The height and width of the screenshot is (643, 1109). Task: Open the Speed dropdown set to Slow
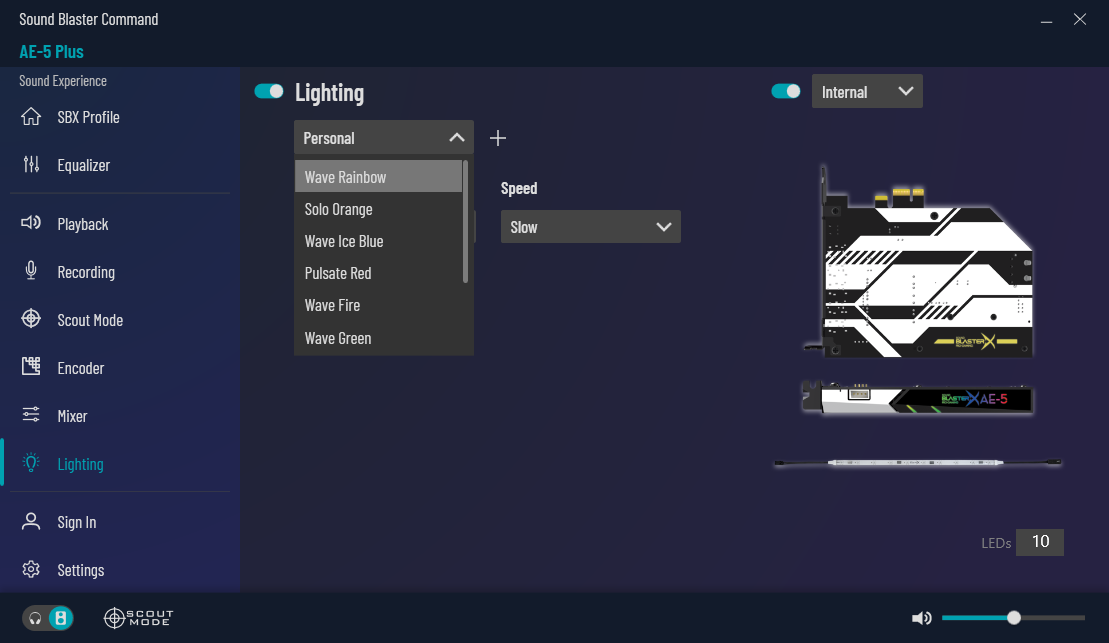[591, 226]
